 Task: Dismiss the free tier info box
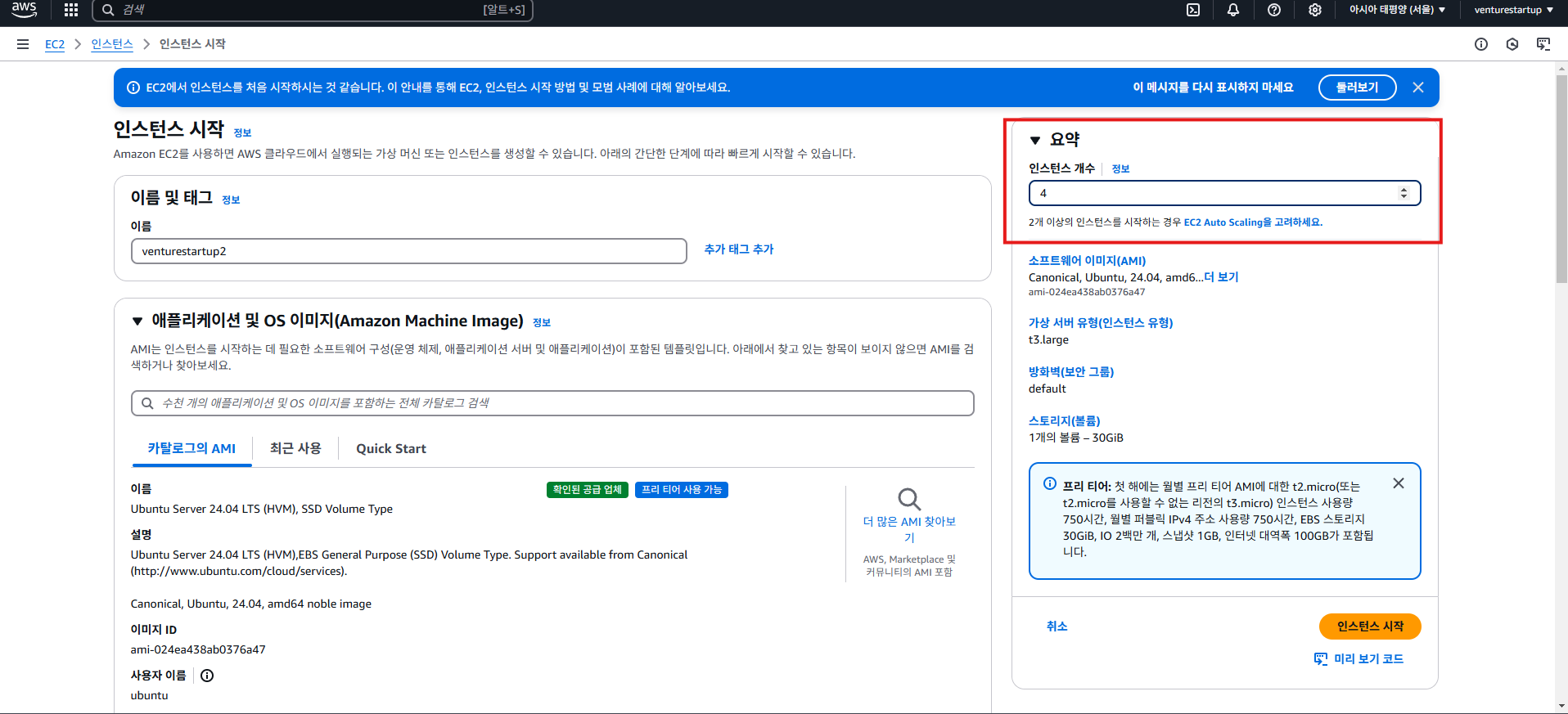pyautogui.click(x=1399, y=483)
